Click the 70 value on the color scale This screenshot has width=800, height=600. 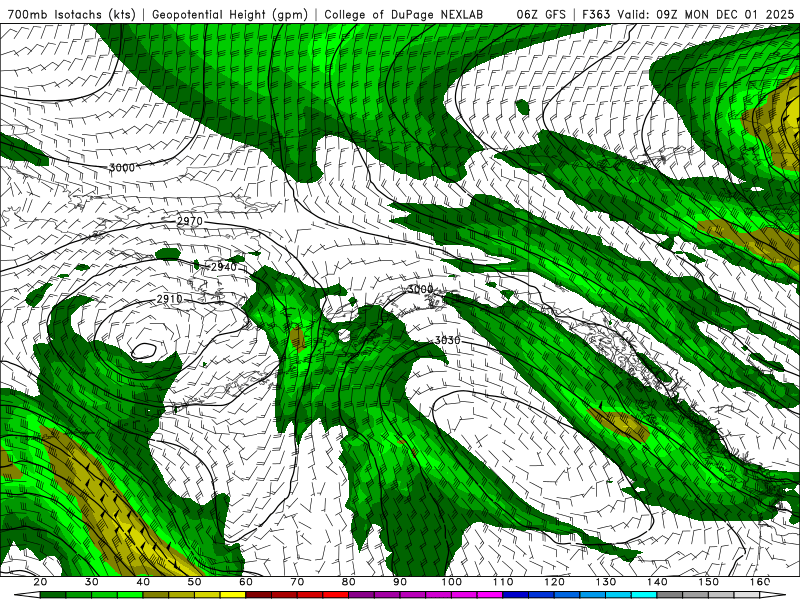coord(297,582)
